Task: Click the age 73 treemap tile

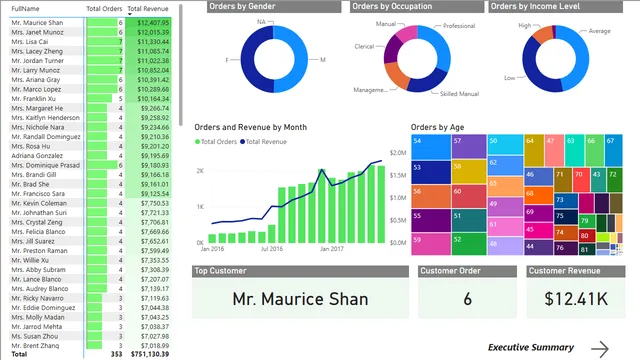Action: point(566,200)
